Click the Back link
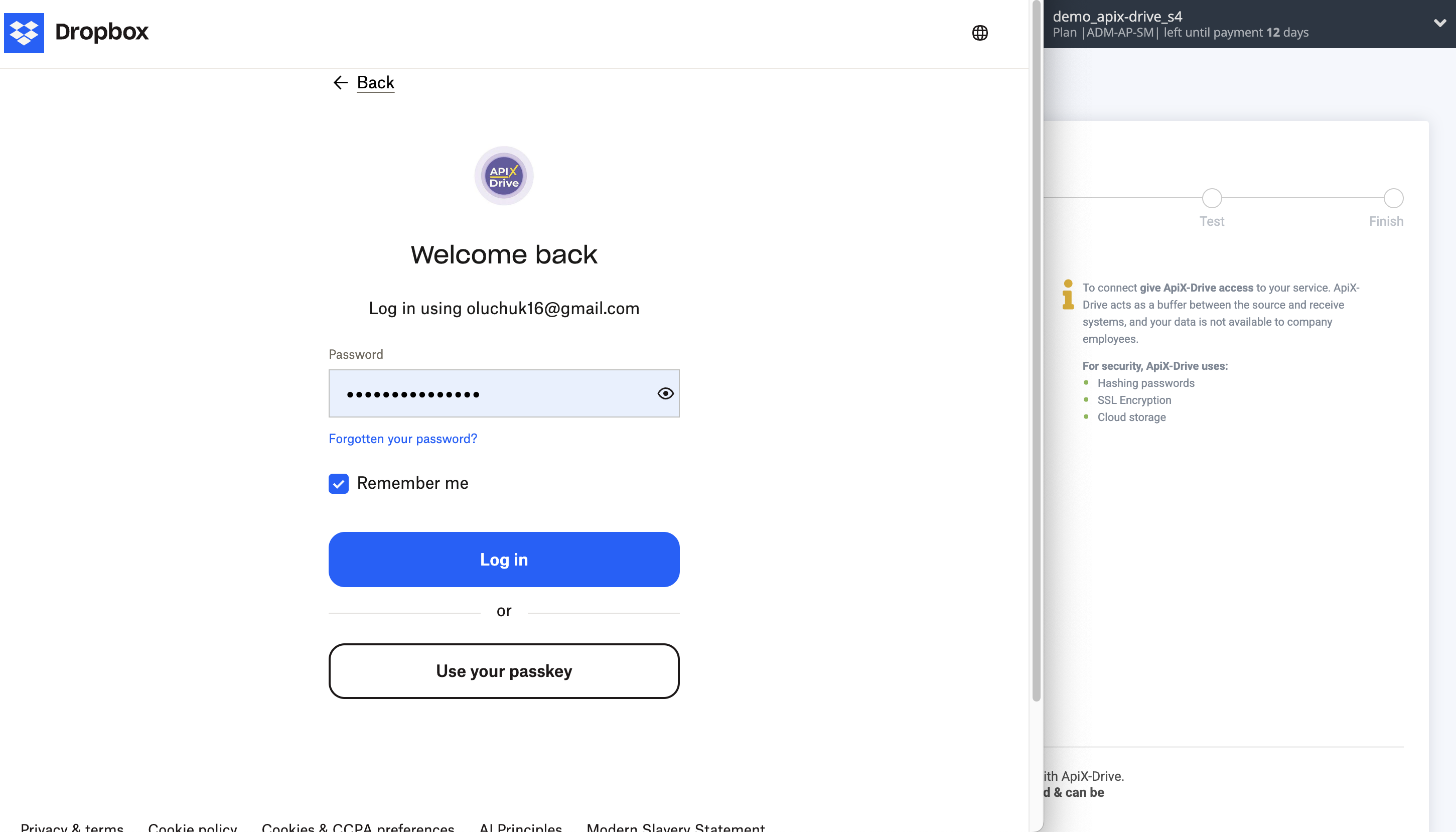 tap(375, 82)
